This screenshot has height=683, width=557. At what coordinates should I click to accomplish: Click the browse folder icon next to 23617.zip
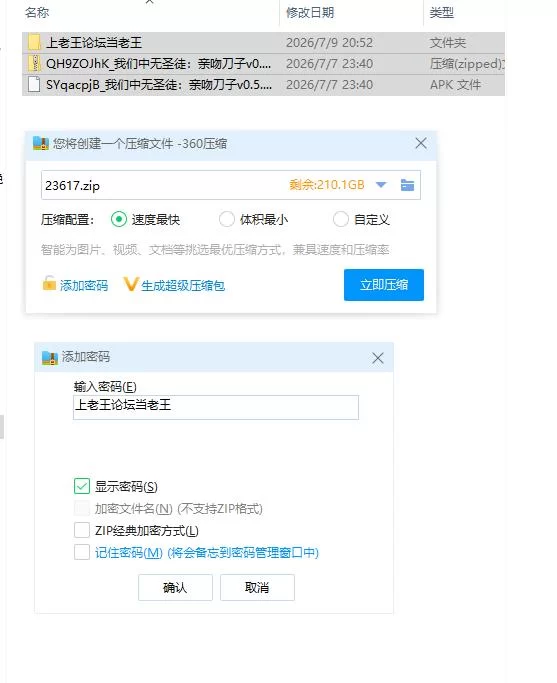[x=407, y=185]
